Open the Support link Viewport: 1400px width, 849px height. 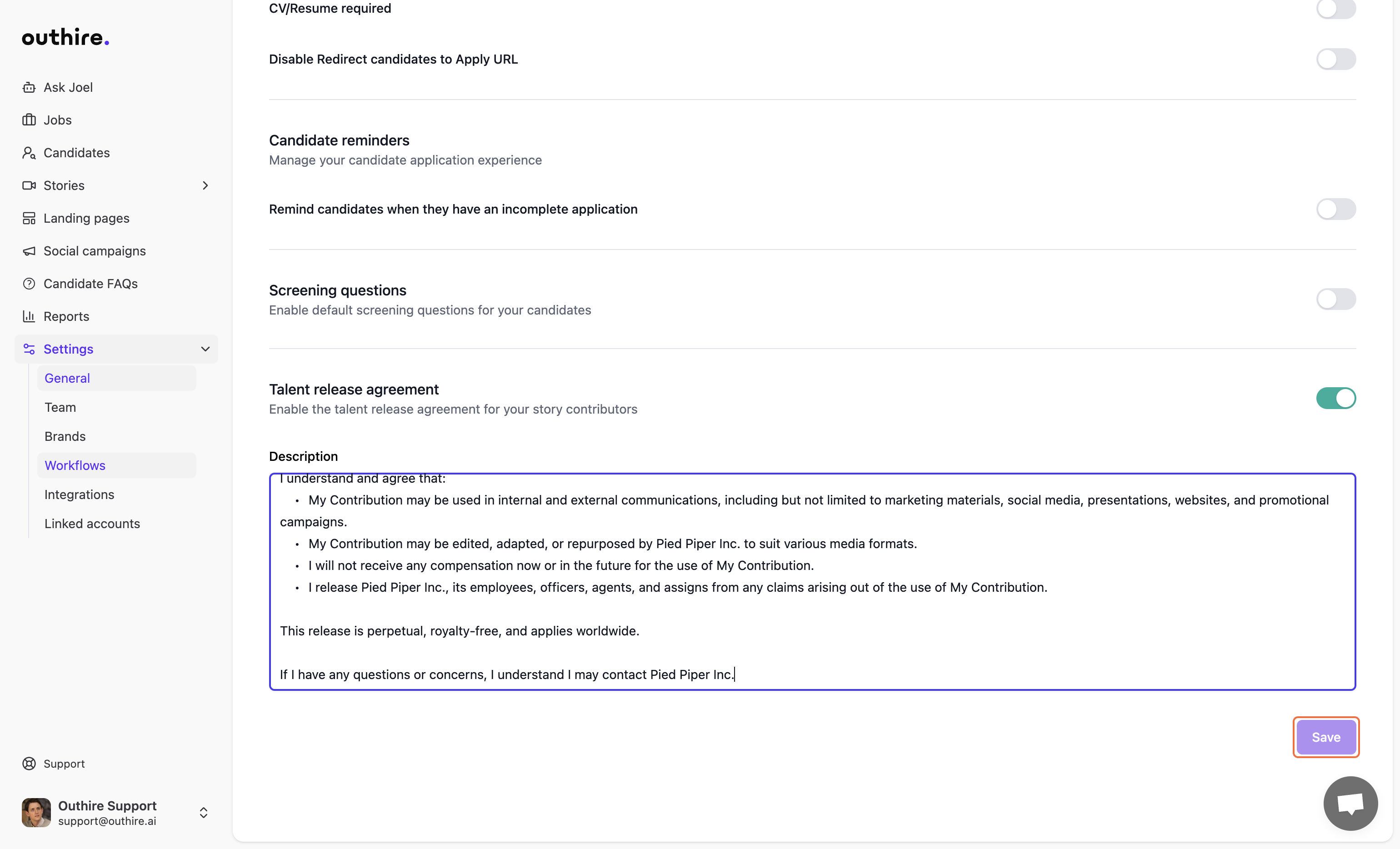(x=64, y=764)
